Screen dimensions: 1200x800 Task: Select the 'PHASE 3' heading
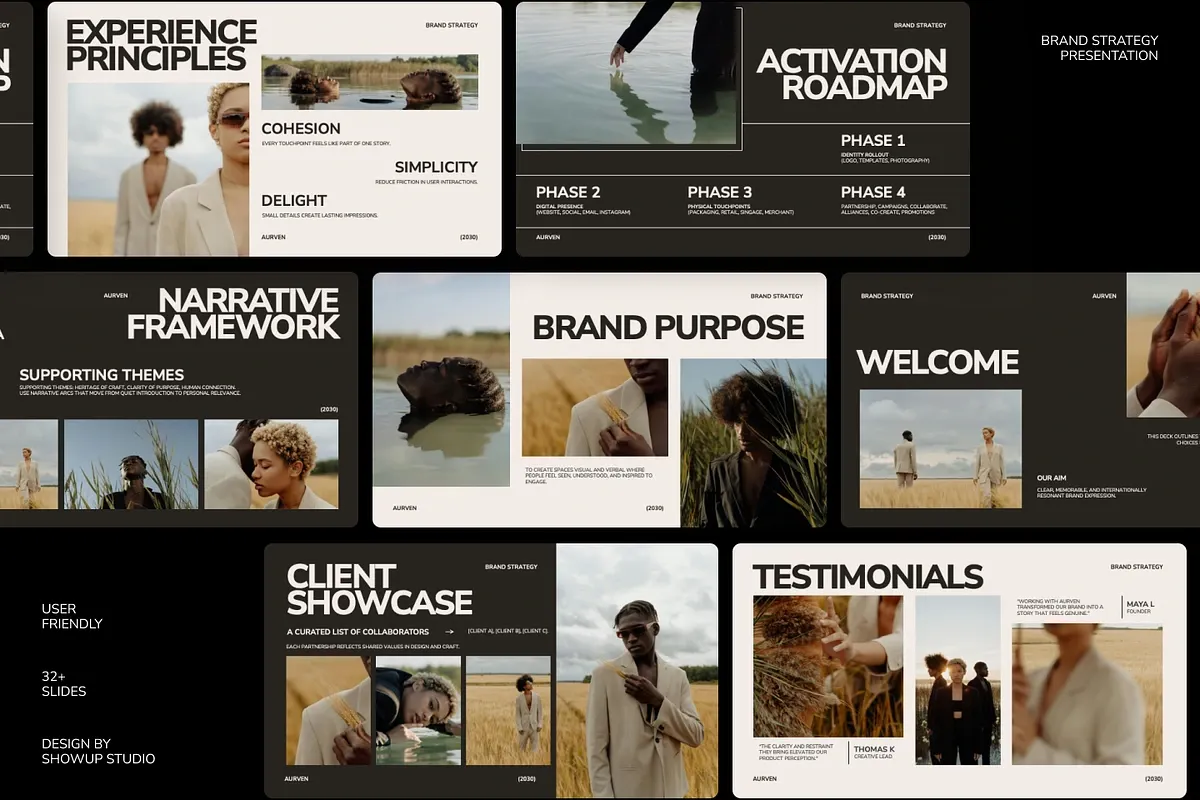(x=720, y=192)
